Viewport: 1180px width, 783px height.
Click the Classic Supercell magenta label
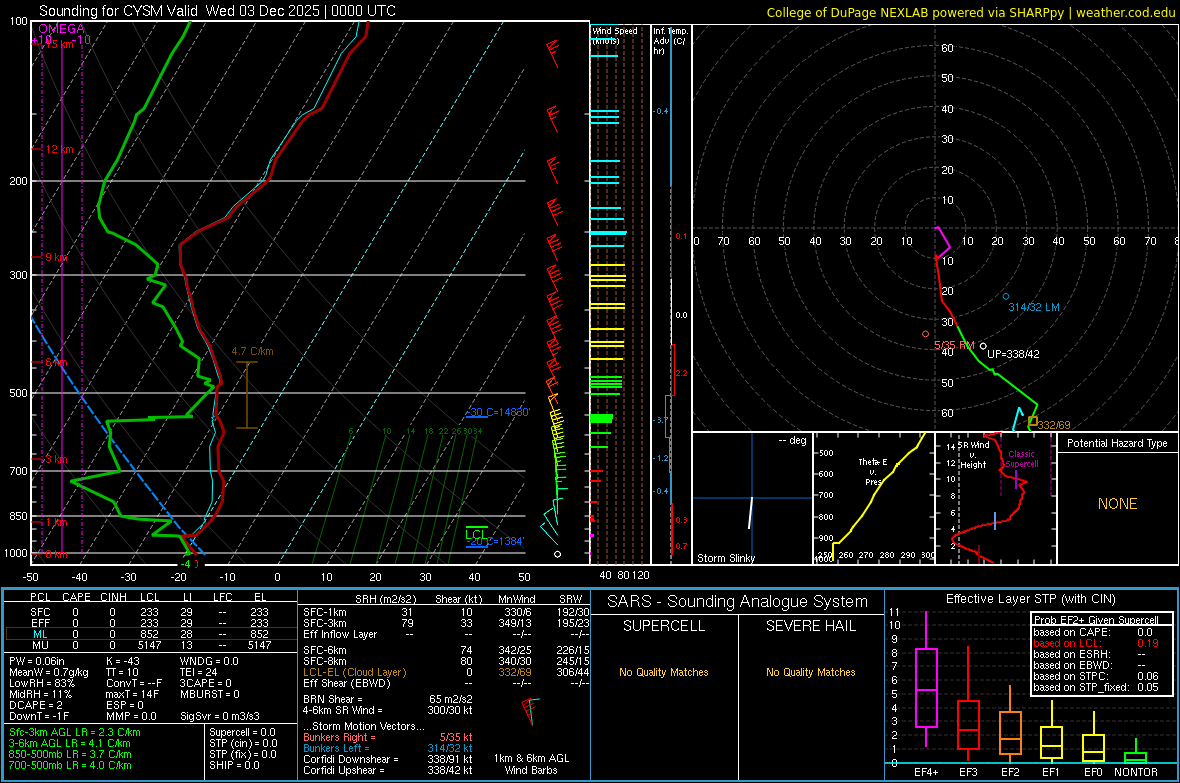(x=1021, y=459)
